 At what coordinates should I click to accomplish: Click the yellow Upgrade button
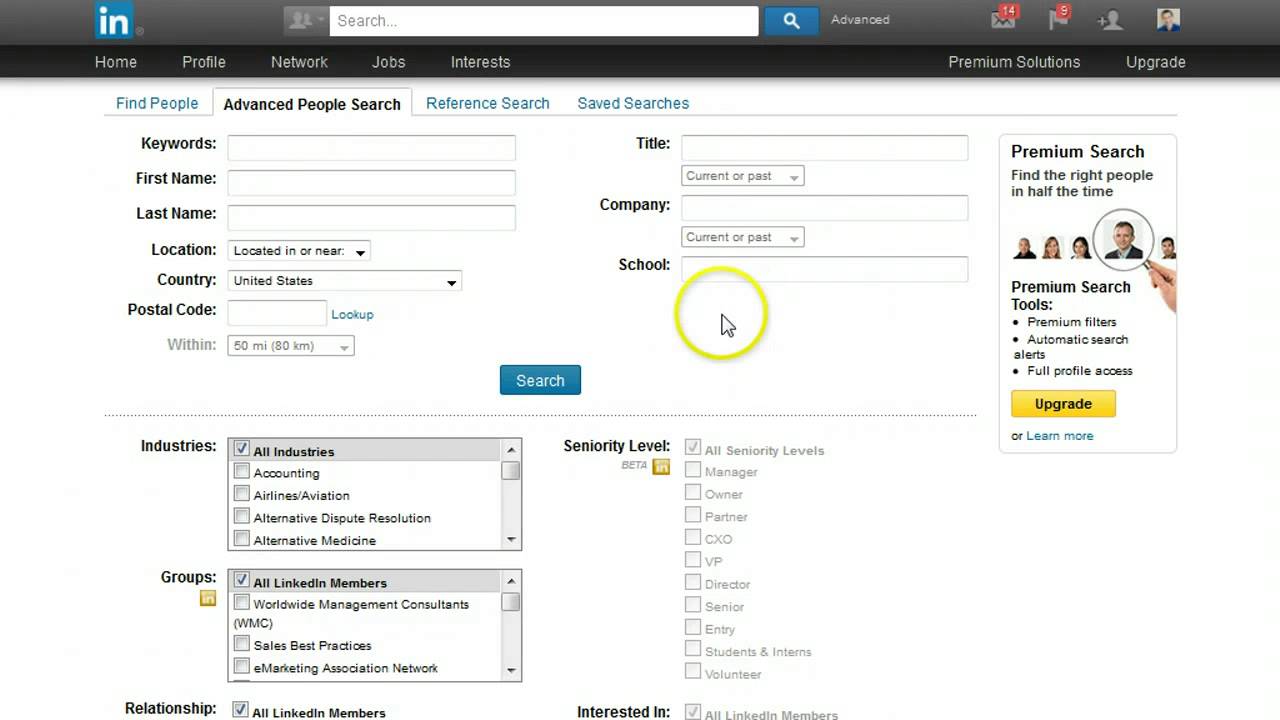pos(1063,404)
